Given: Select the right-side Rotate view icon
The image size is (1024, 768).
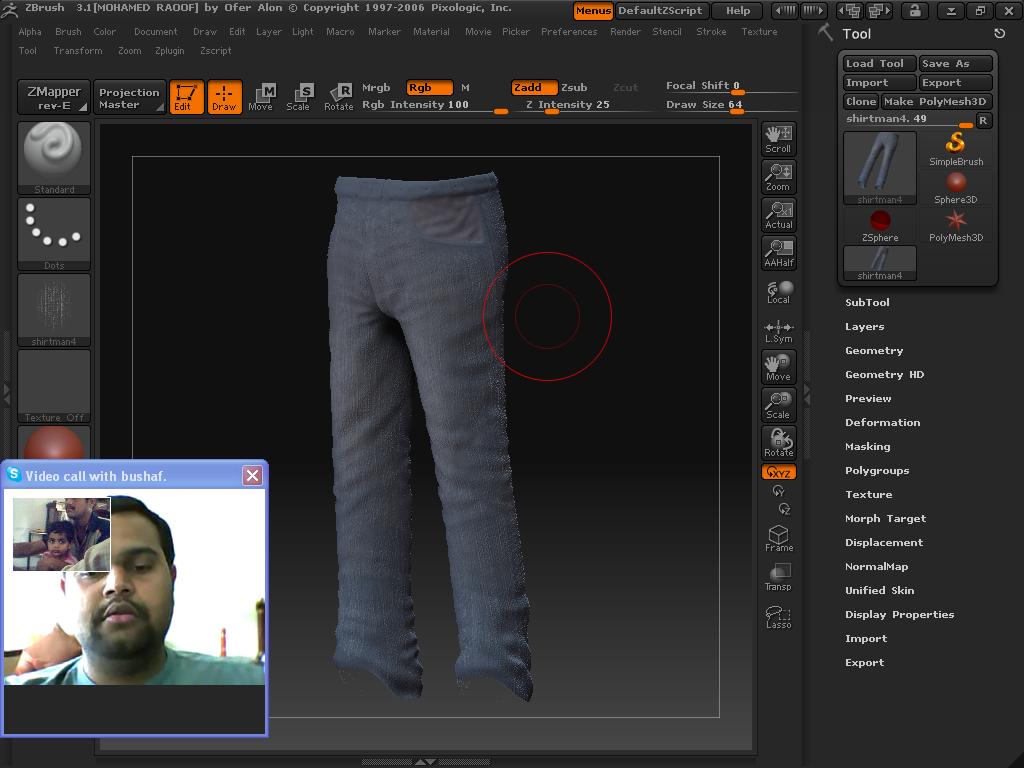Looking at the screenshot, I should tap(778, 443).
